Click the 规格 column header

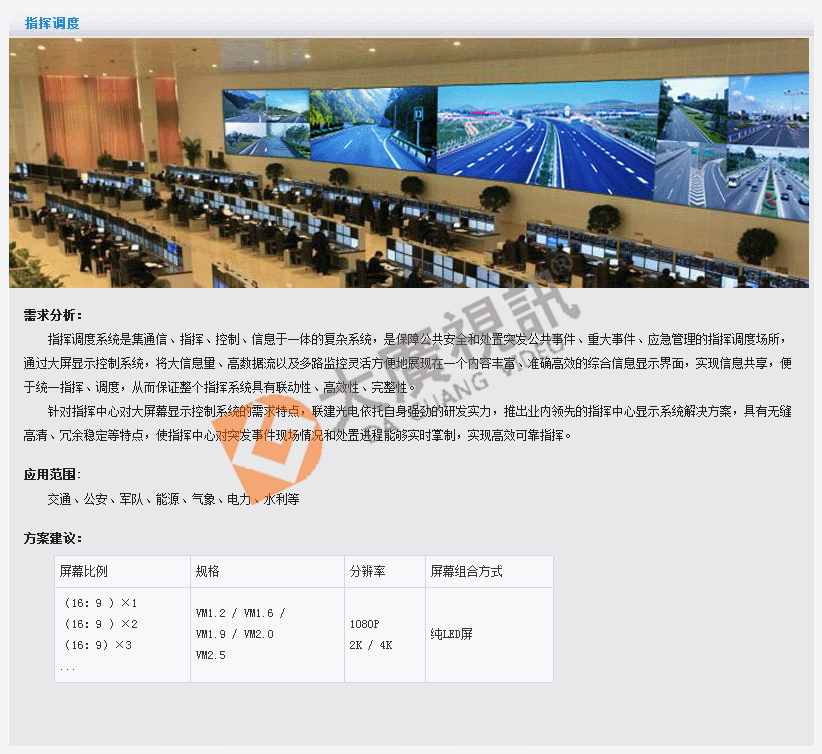208,572
